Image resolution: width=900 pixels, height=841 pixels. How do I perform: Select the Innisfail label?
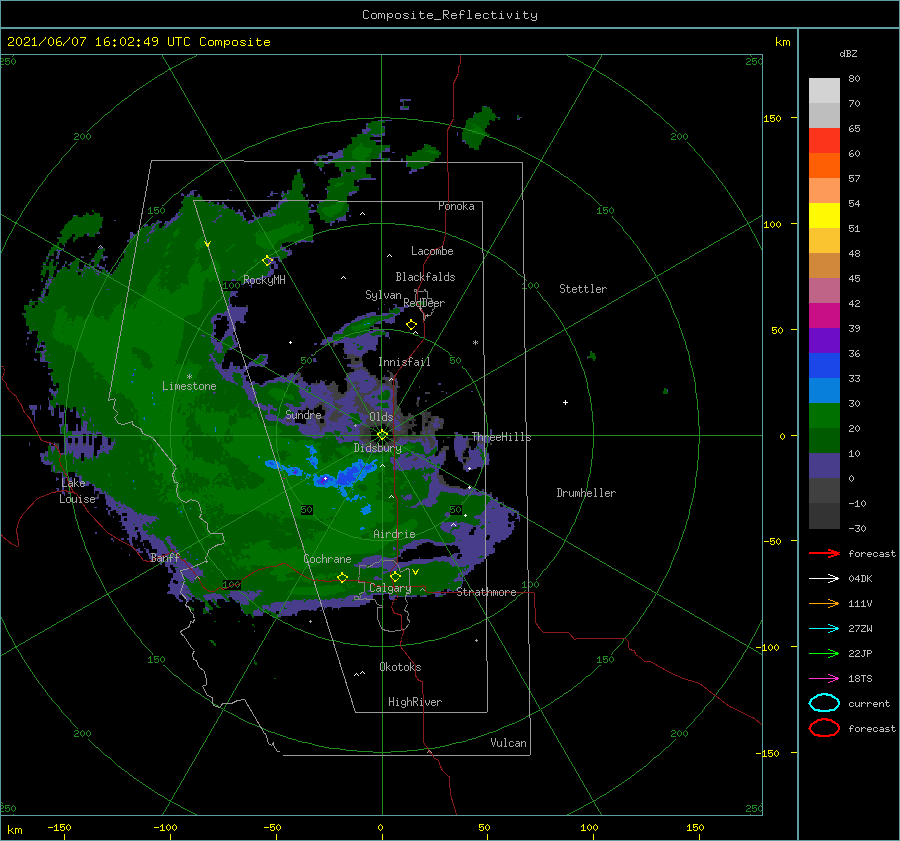tap(404, 362)
